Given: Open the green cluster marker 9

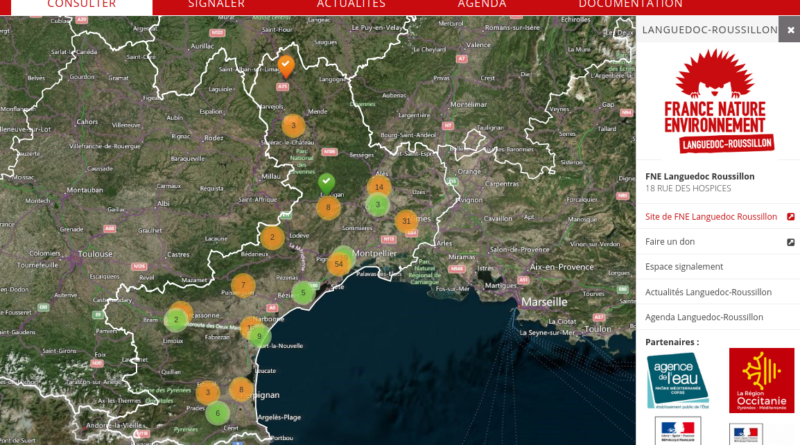Looking at the screenshot, I should point(259,336).
